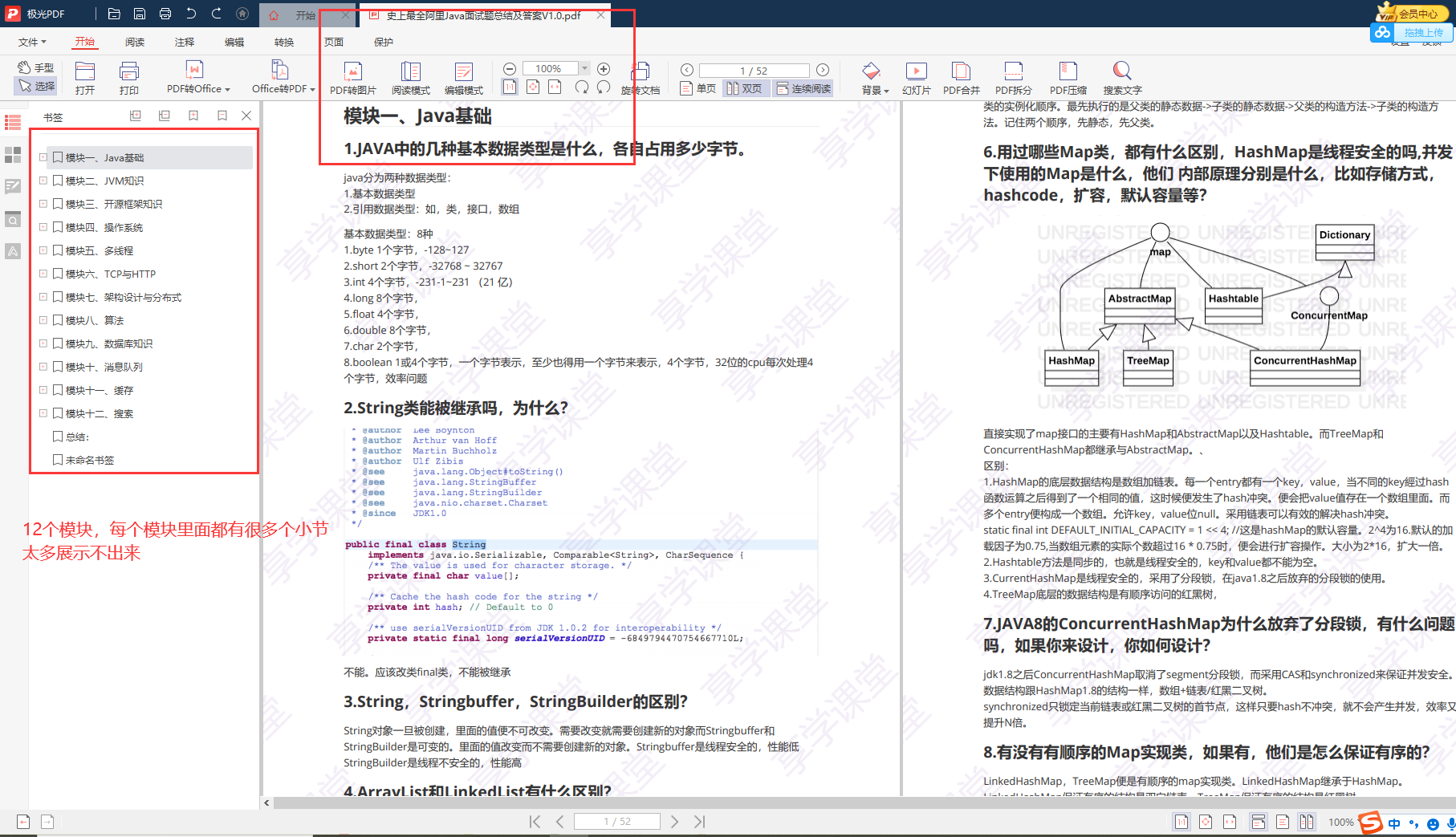Rotate view counterclockwise icon
Image resolution: width=1456 pixels, height=837 pixels.
click(604, 87)
